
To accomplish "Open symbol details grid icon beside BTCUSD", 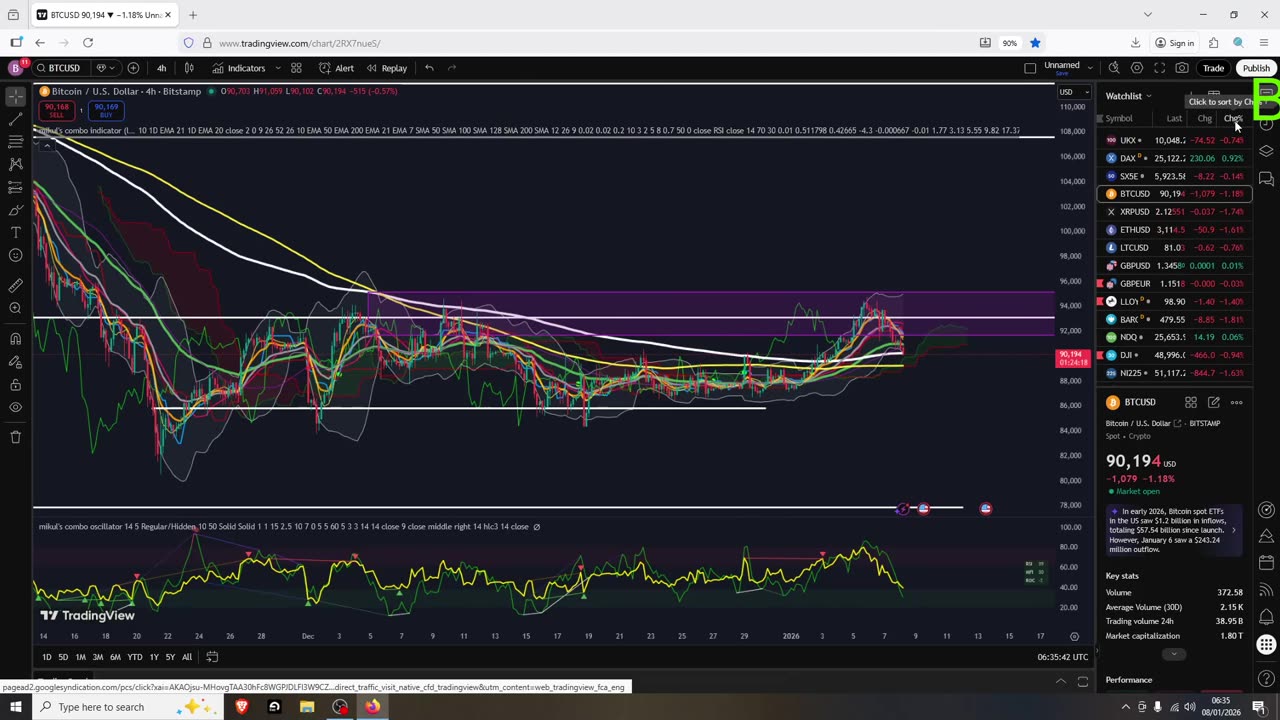I will click(x=1191, y=402).
